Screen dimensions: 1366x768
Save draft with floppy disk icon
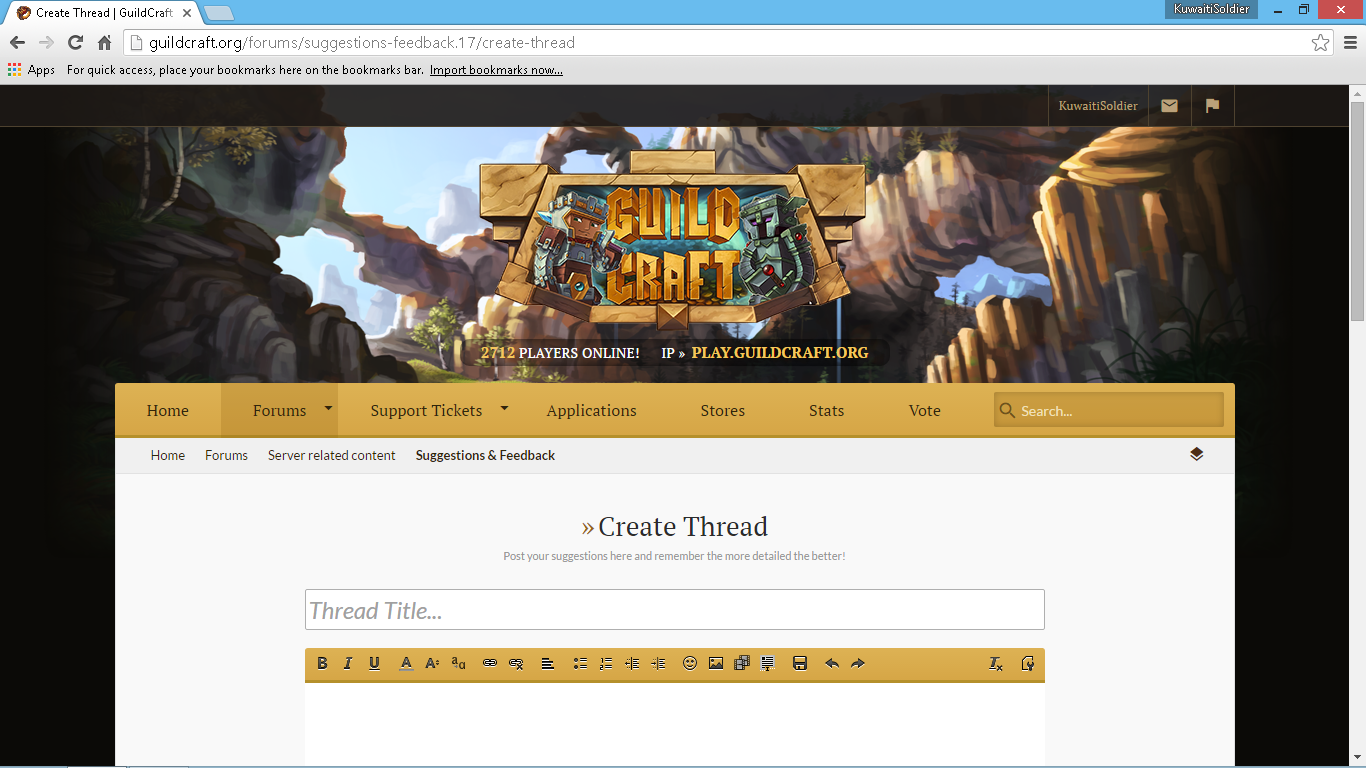[x=800, y=663]
